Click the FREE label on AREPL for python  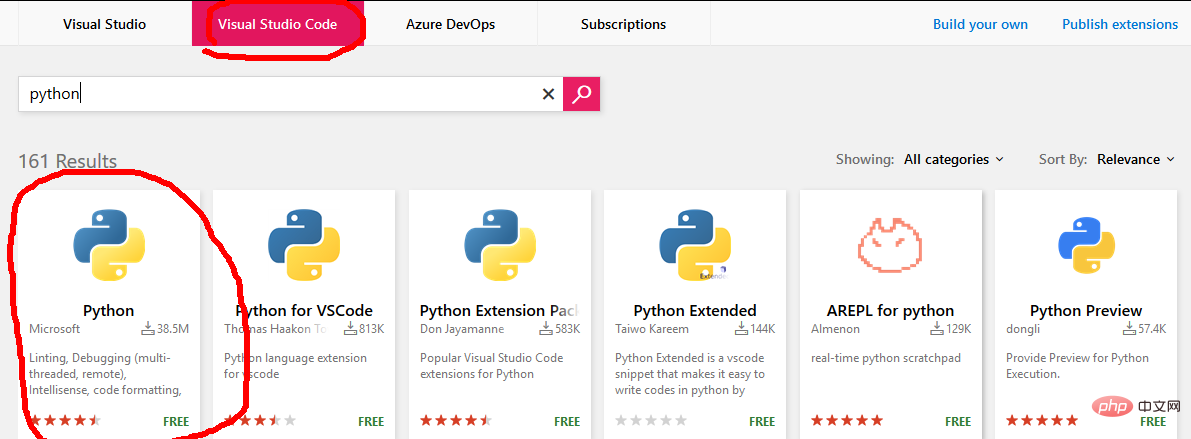pyautogui.click(x=959, y=422)
